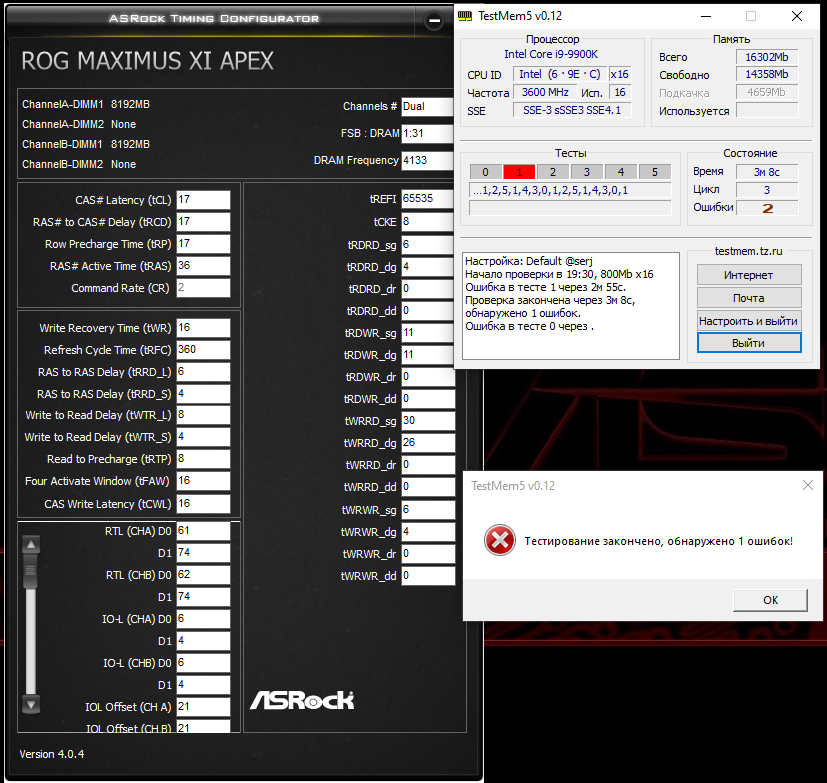Click the Four Activate Window (tFAW) field
The width and height of the screenshot is (827, 783).
tap(203, 481)
